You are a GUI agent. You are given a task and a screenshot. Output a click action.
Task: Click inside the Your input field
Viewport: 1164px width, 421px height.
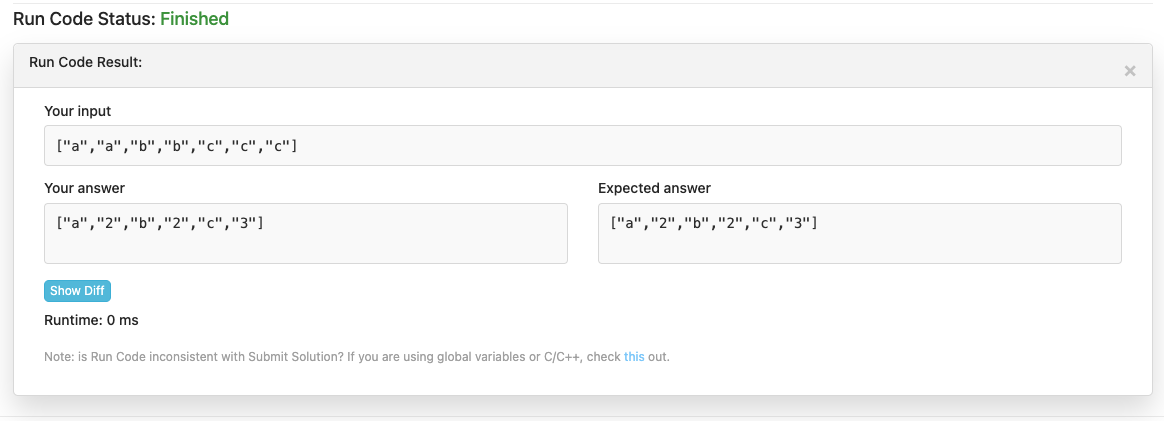(x=583, y=146)
